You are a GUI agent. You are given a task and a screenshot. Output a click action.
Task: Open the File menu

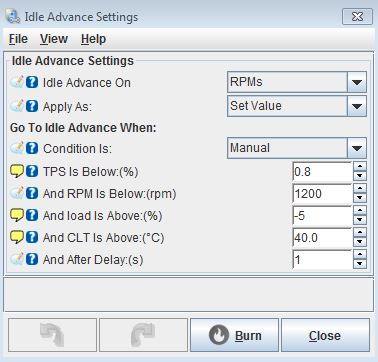point(18,39)
